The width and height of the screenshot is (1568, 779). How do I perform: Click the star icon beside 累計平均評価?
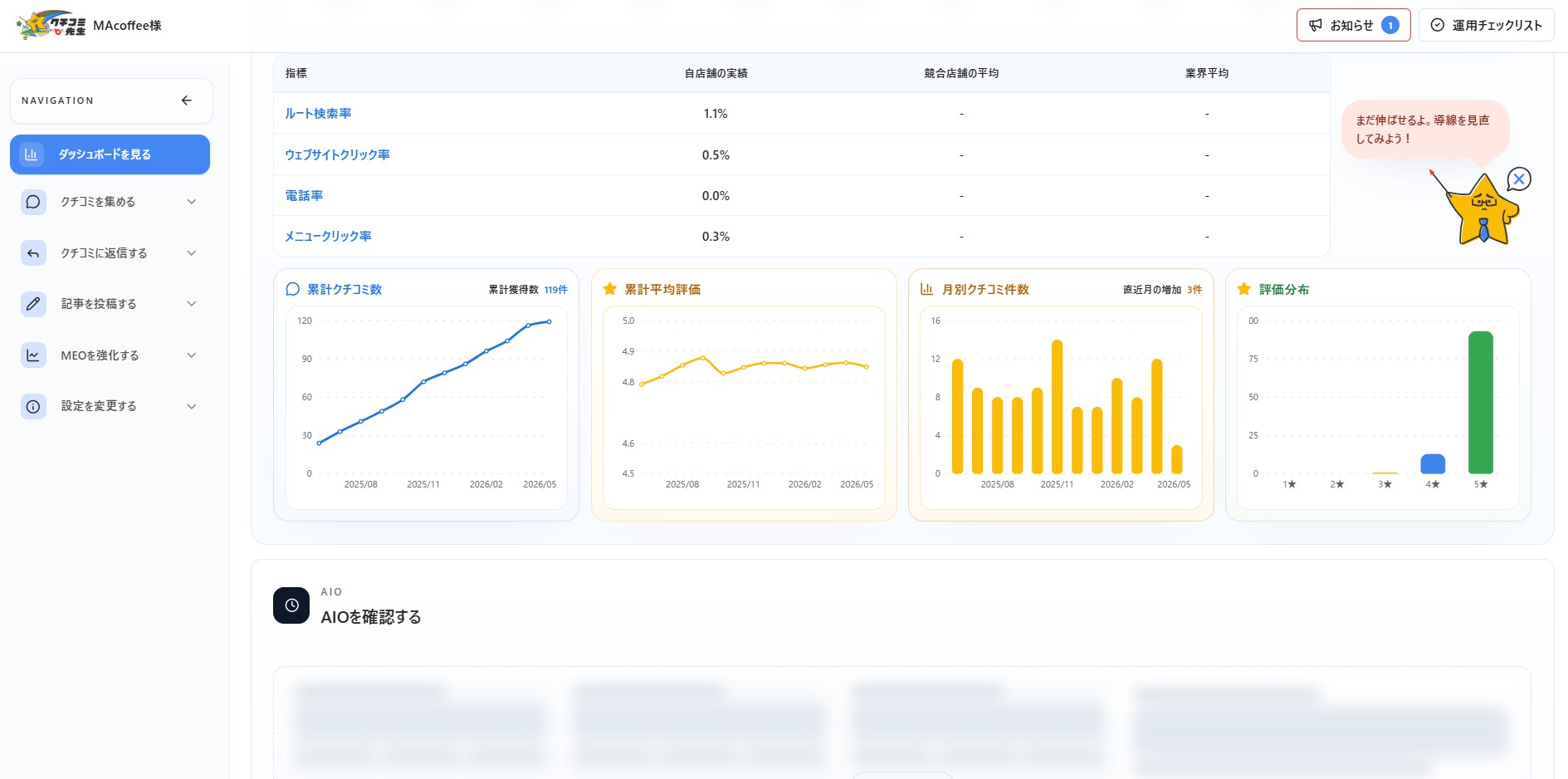coord(610,289)
